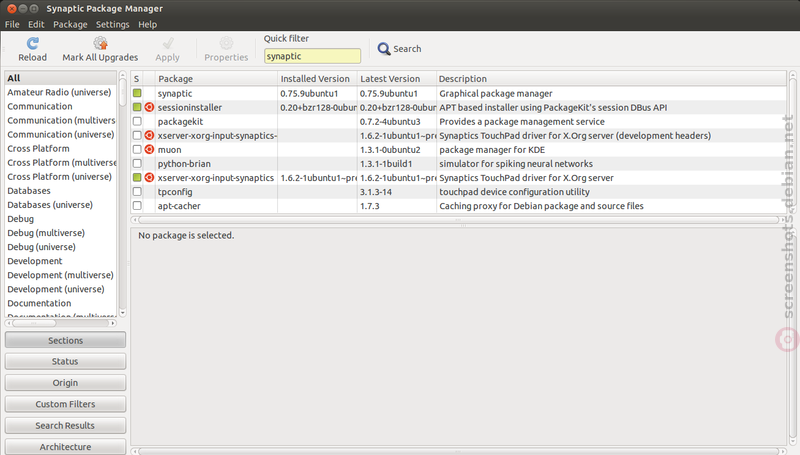Screen dimensions: 800x455
Task: Select the Databases section
Action: point(61,191)
